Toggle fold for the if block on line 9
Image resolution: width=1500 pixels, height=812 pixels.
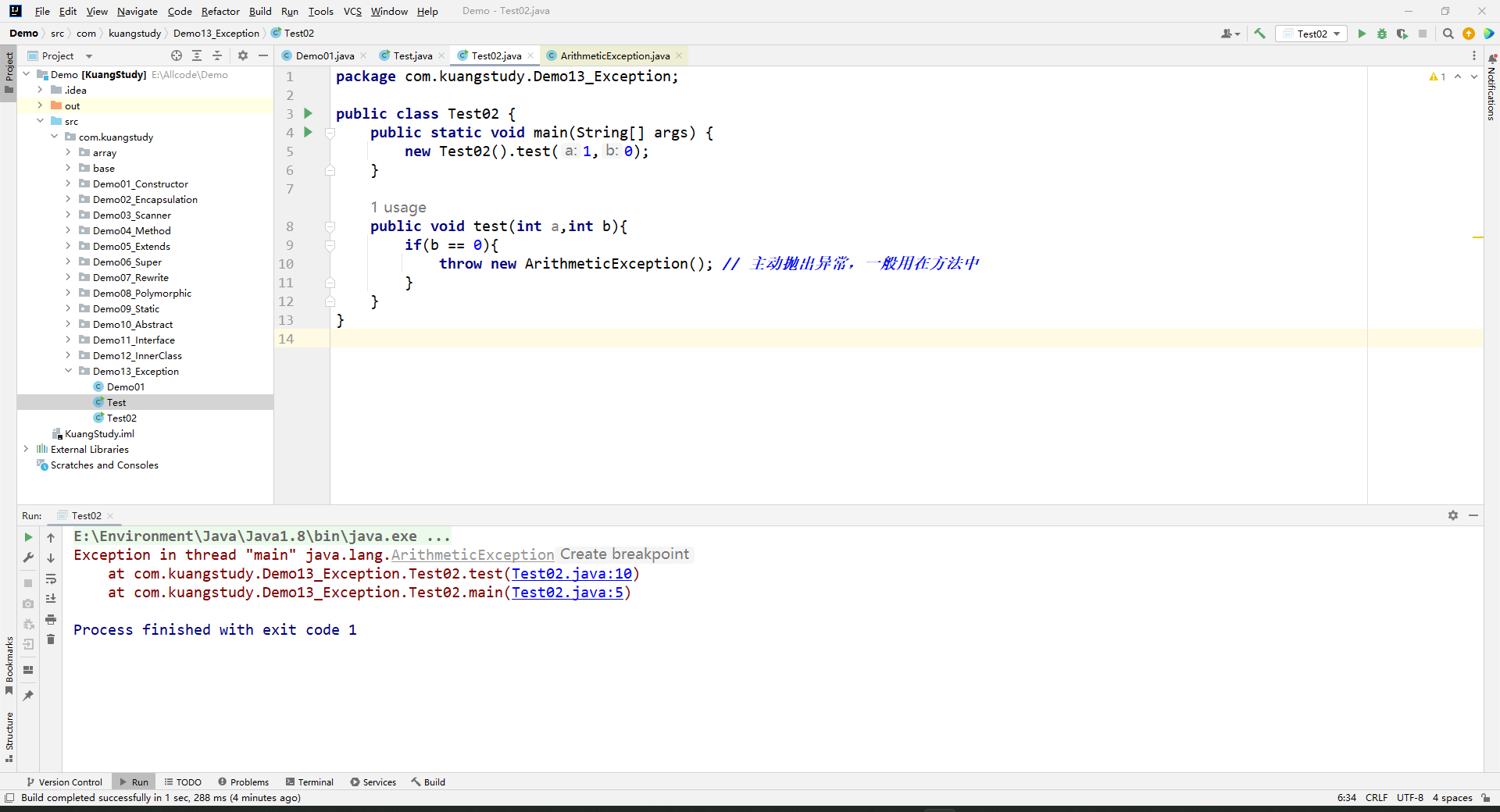click(330, 245)
